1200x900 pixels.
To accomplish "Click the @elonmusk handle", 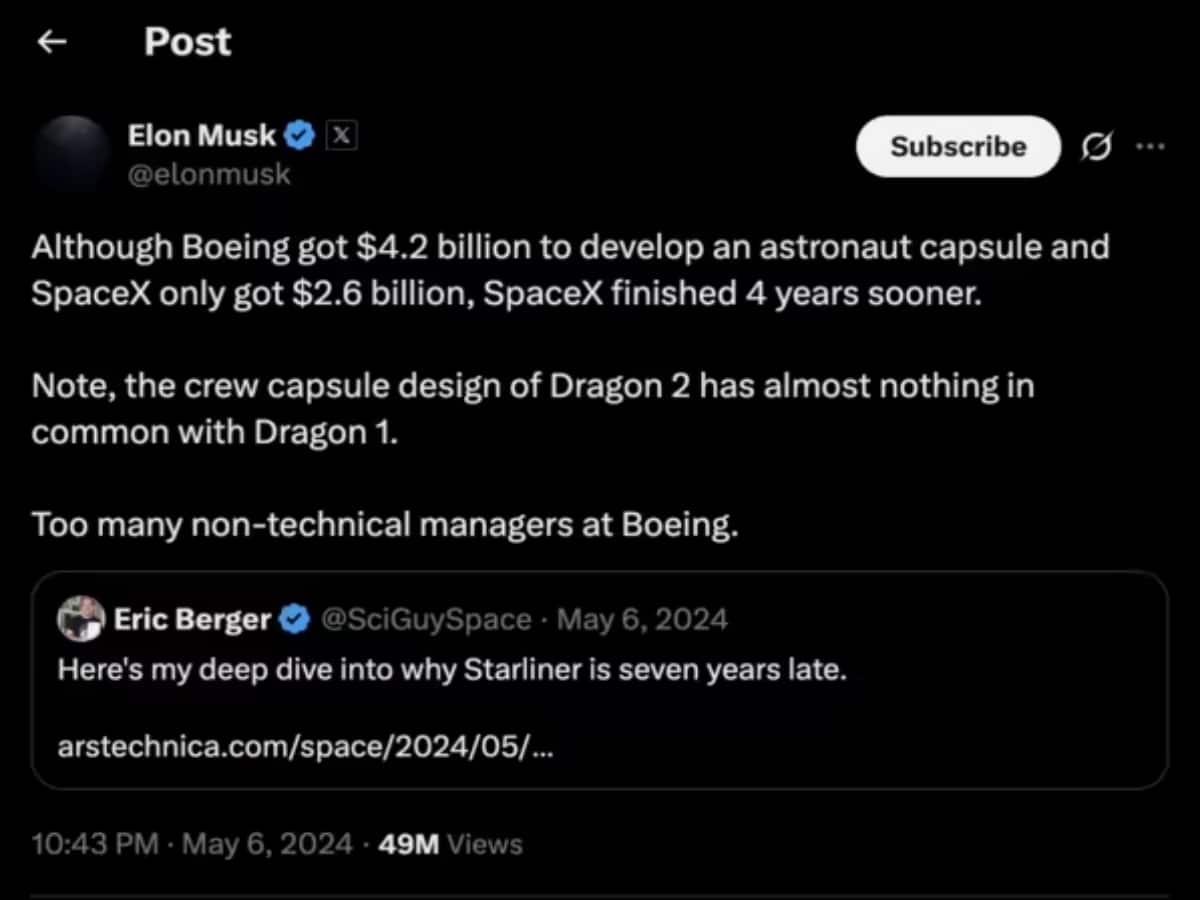I will point(209,174).
